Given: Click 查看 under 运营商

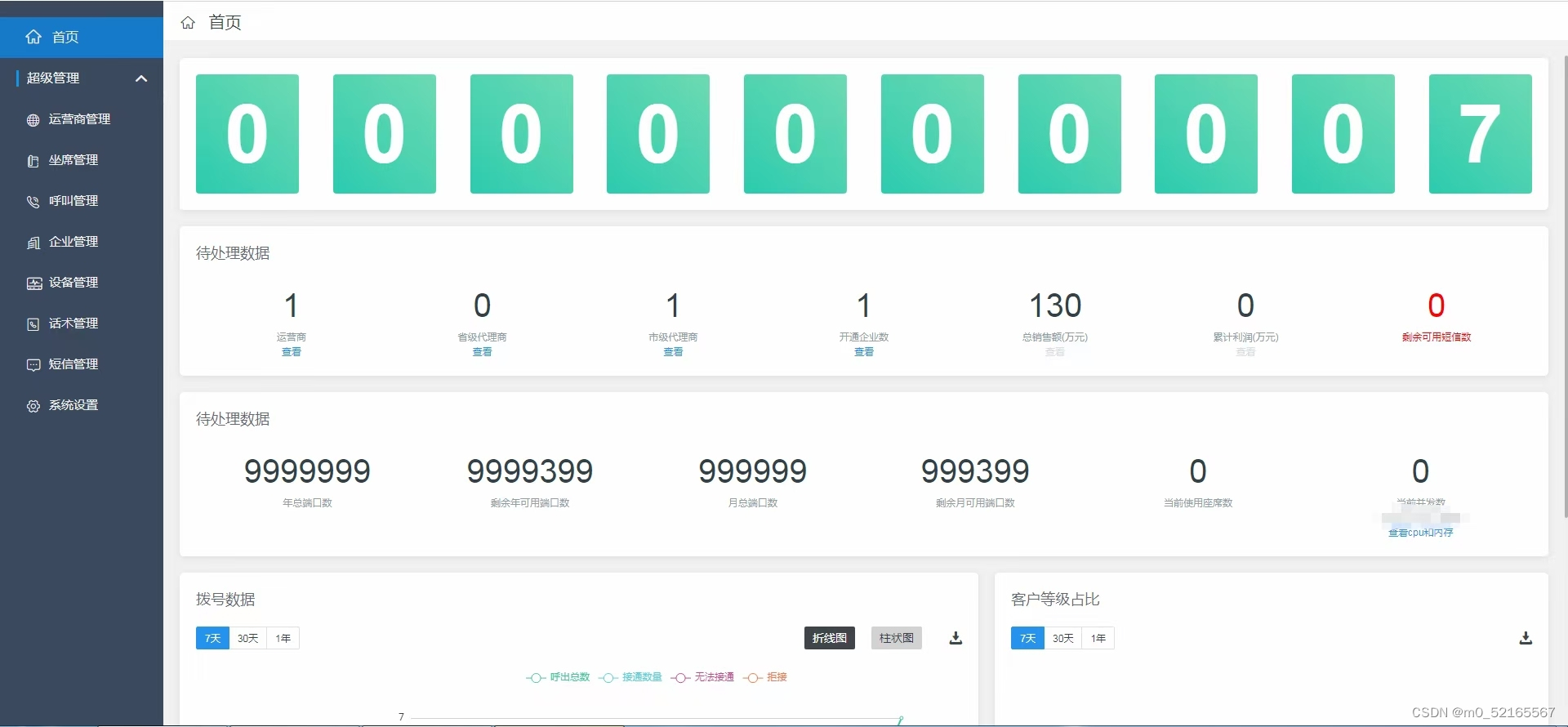Looking at the screenshot, I should tap(292, 352).
